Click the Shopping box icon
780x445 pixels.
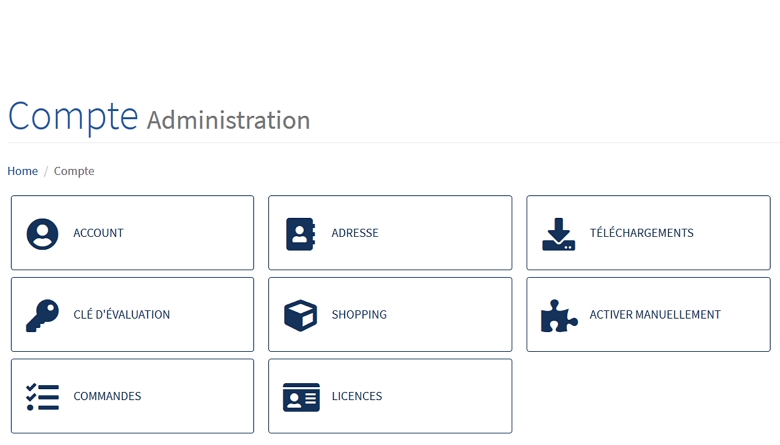pos(300,315)
